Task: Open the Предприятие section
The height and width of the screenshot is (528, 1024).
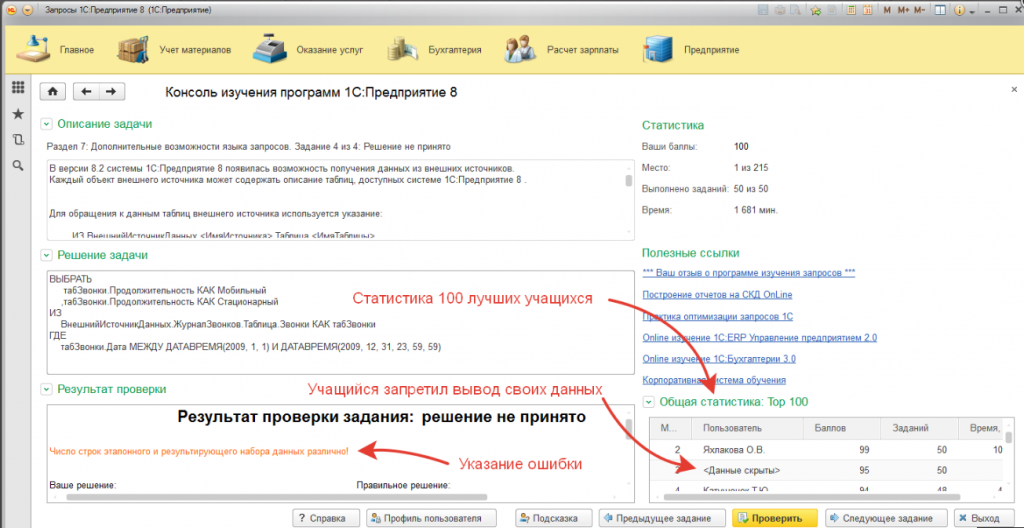Action: point(691,50)
